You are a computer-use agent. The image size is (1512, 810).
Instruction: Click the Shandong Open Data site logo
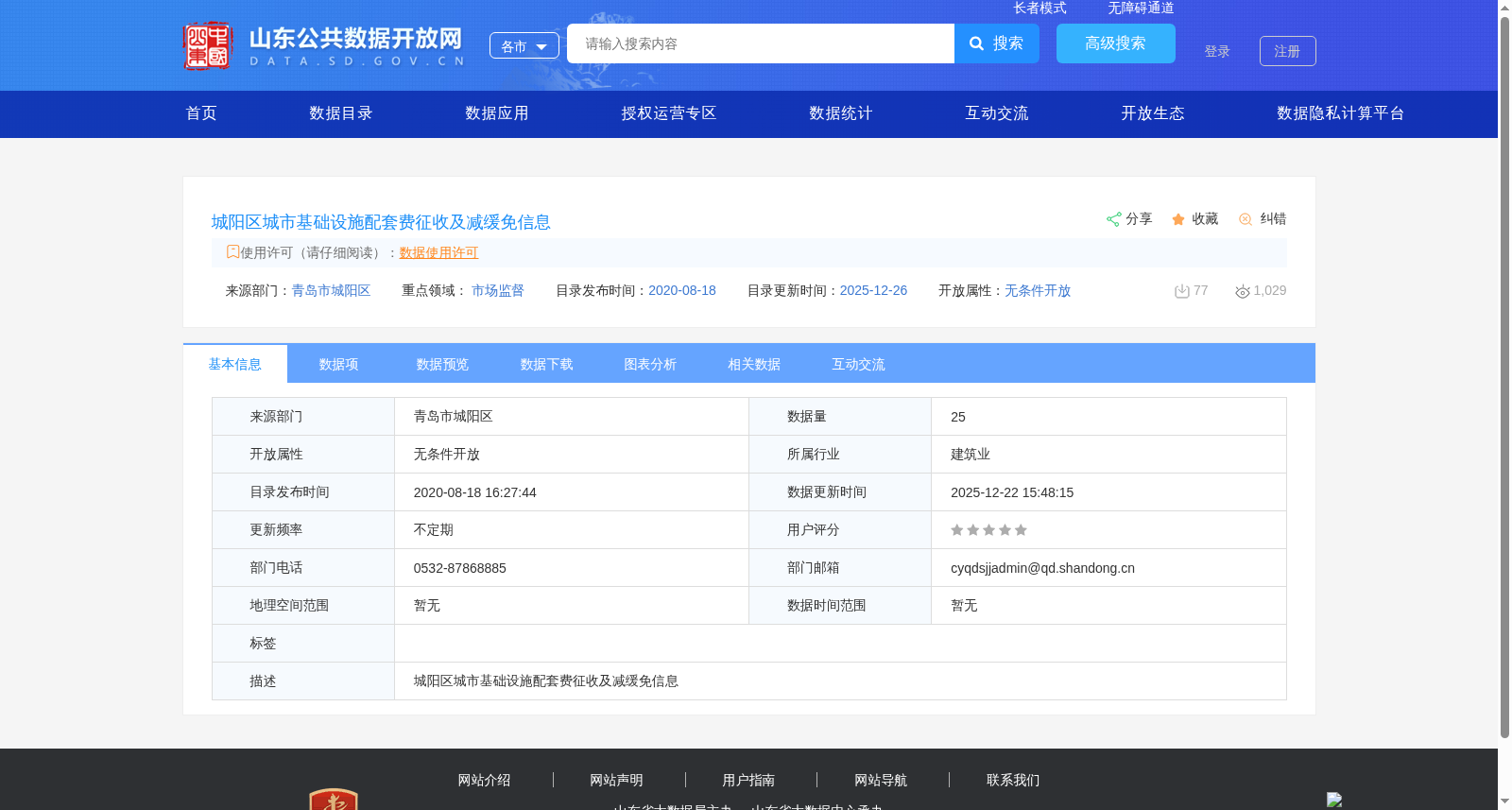coord(323,45)
